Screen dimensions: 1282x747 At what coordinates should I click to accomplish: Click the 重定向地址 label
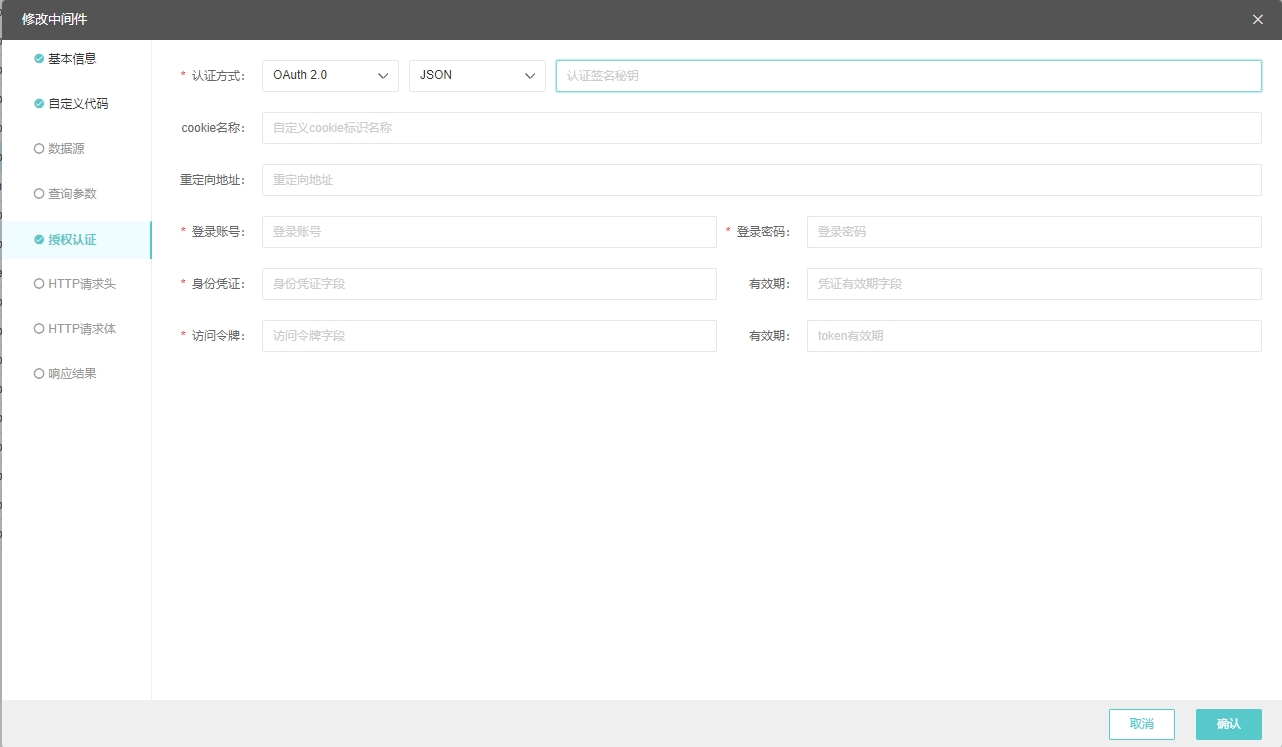point(212,180)
